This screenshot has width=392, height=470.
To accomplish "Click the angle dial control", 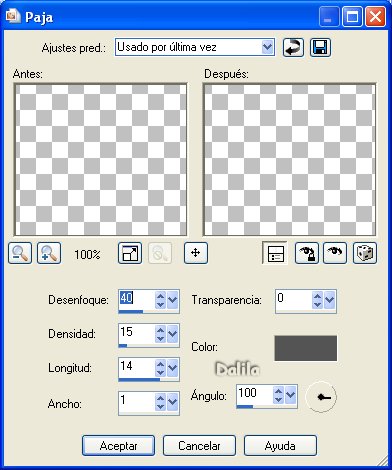I will pos(321,397).
